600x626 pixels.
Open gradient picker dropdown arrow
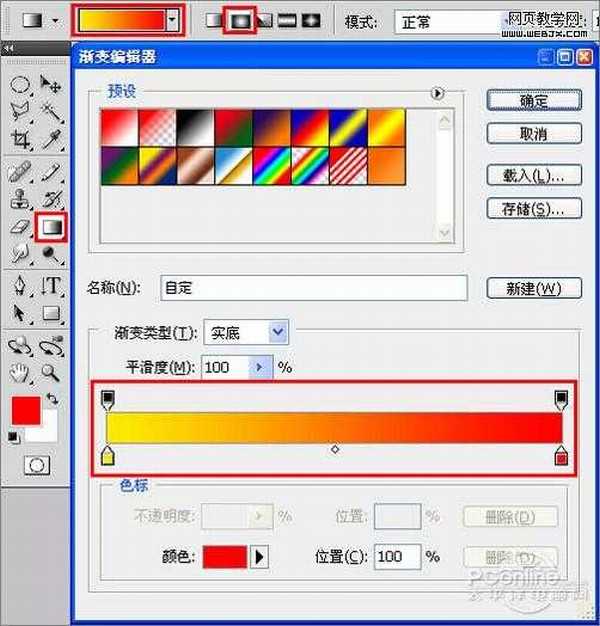point(172,20)
